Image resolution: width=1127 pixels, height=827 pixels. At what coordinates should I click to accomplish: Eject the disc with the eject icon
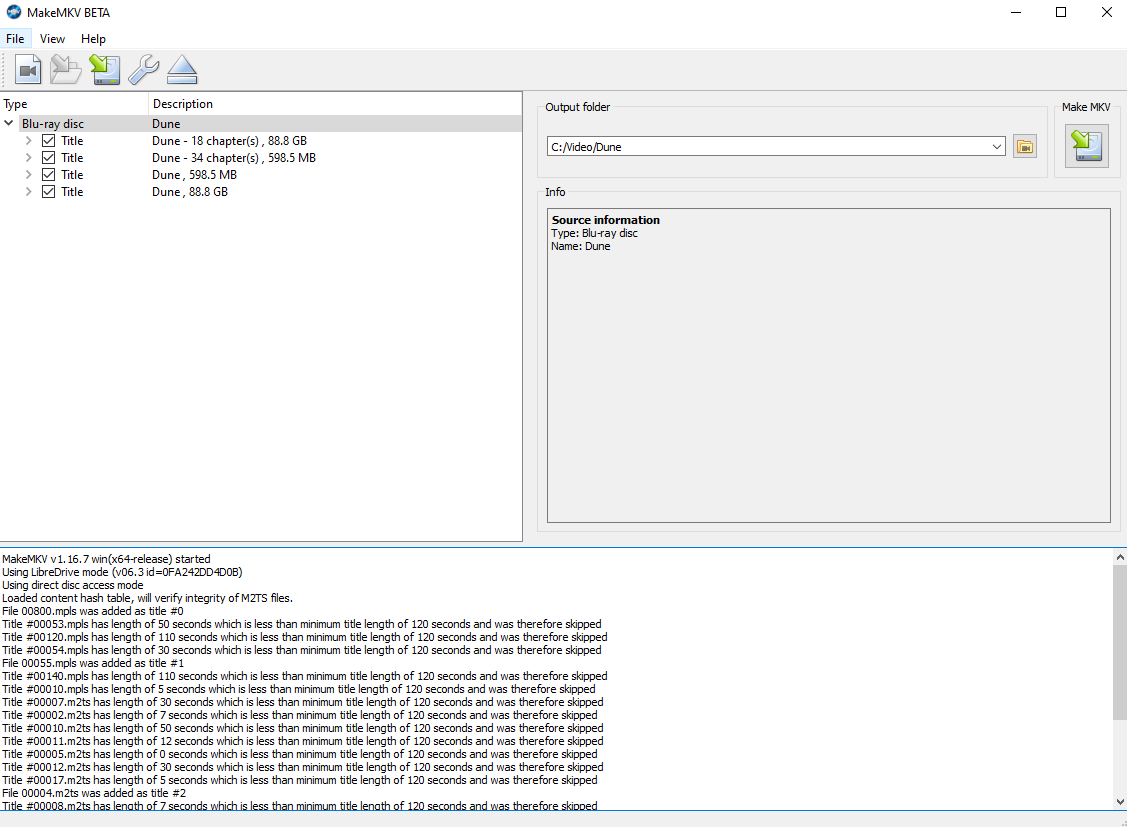tap(182, 70)
